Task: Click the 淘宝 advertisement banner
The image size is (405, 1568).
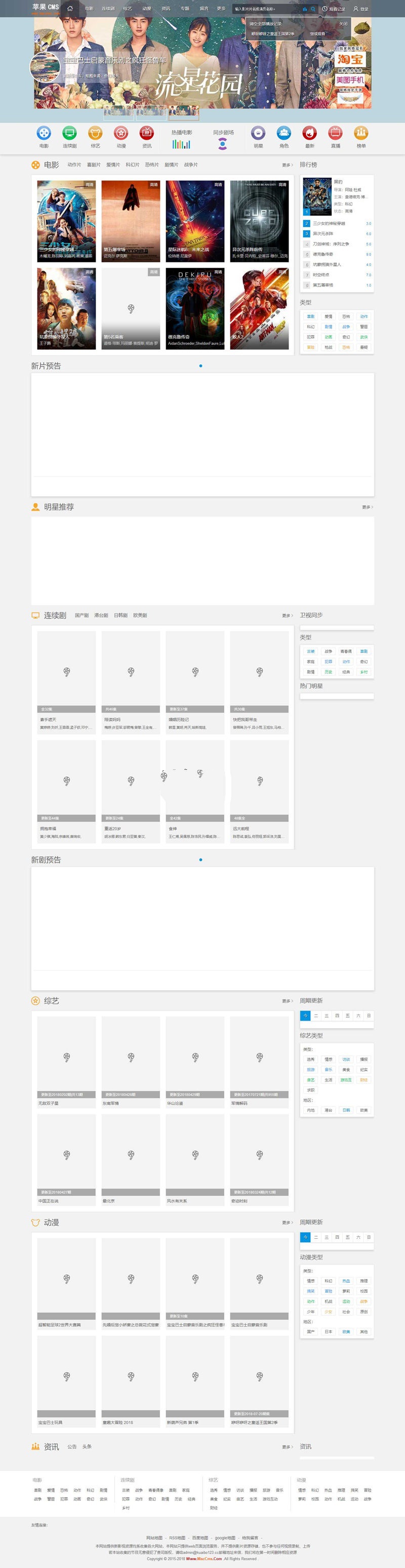Action: click(350, 60)
